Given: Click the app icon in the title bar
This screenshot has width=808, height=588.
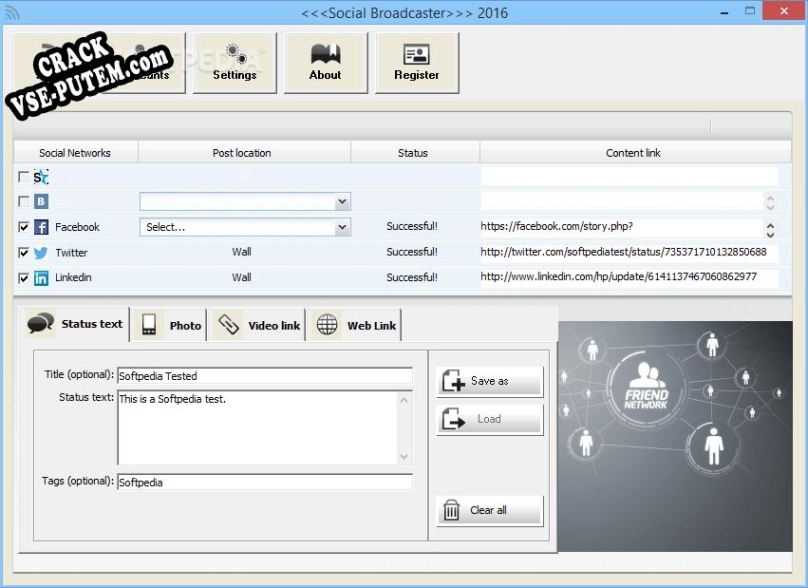Looking at the screenshot, I should pos(11,12).
